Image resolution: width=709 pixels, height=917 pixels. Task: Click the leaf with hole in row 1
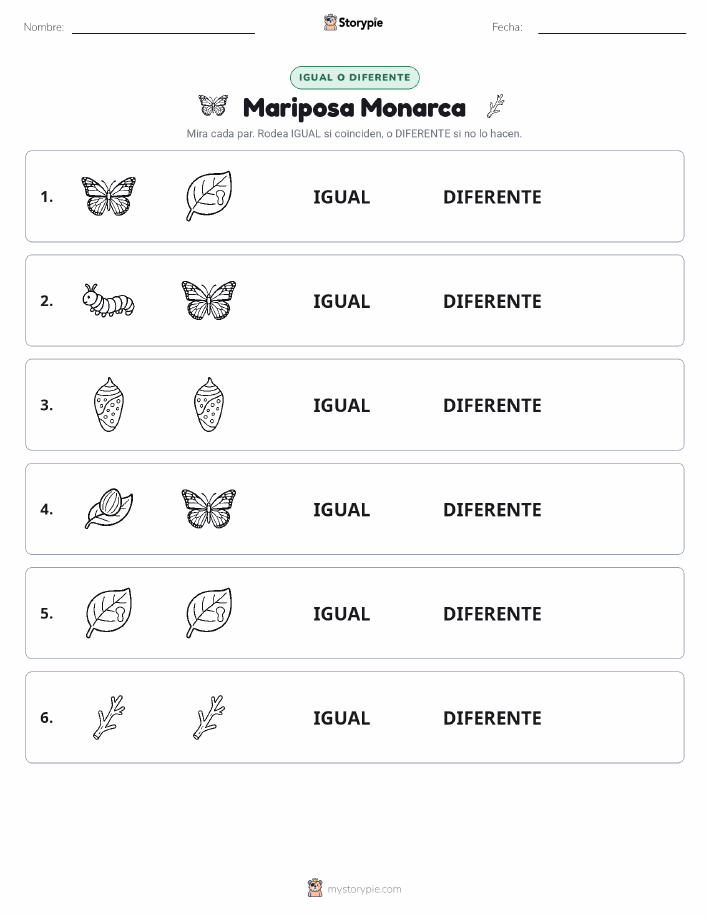click(209, 196)
